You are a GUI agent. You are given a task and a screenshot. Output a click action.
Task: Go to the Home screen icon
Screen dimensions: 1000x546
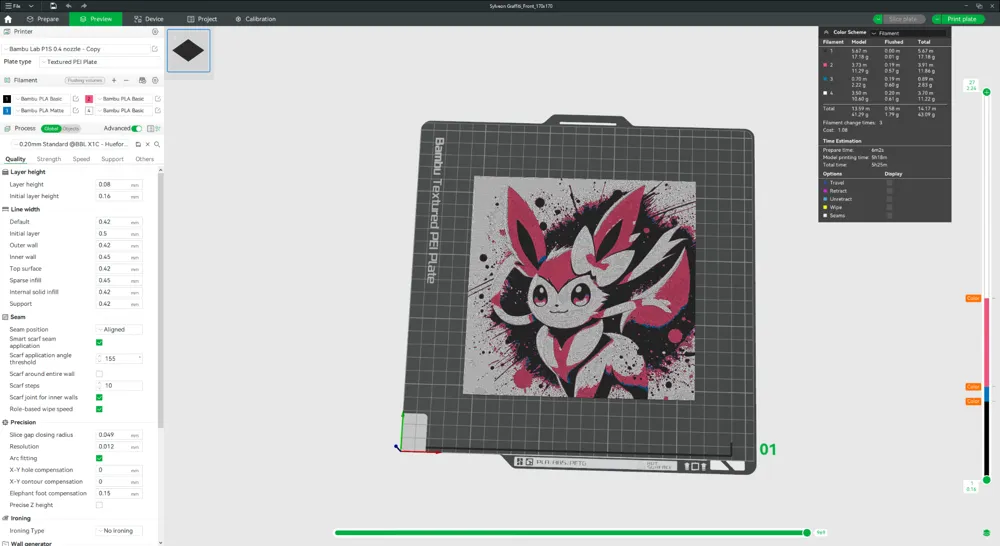tap(8, 19)
